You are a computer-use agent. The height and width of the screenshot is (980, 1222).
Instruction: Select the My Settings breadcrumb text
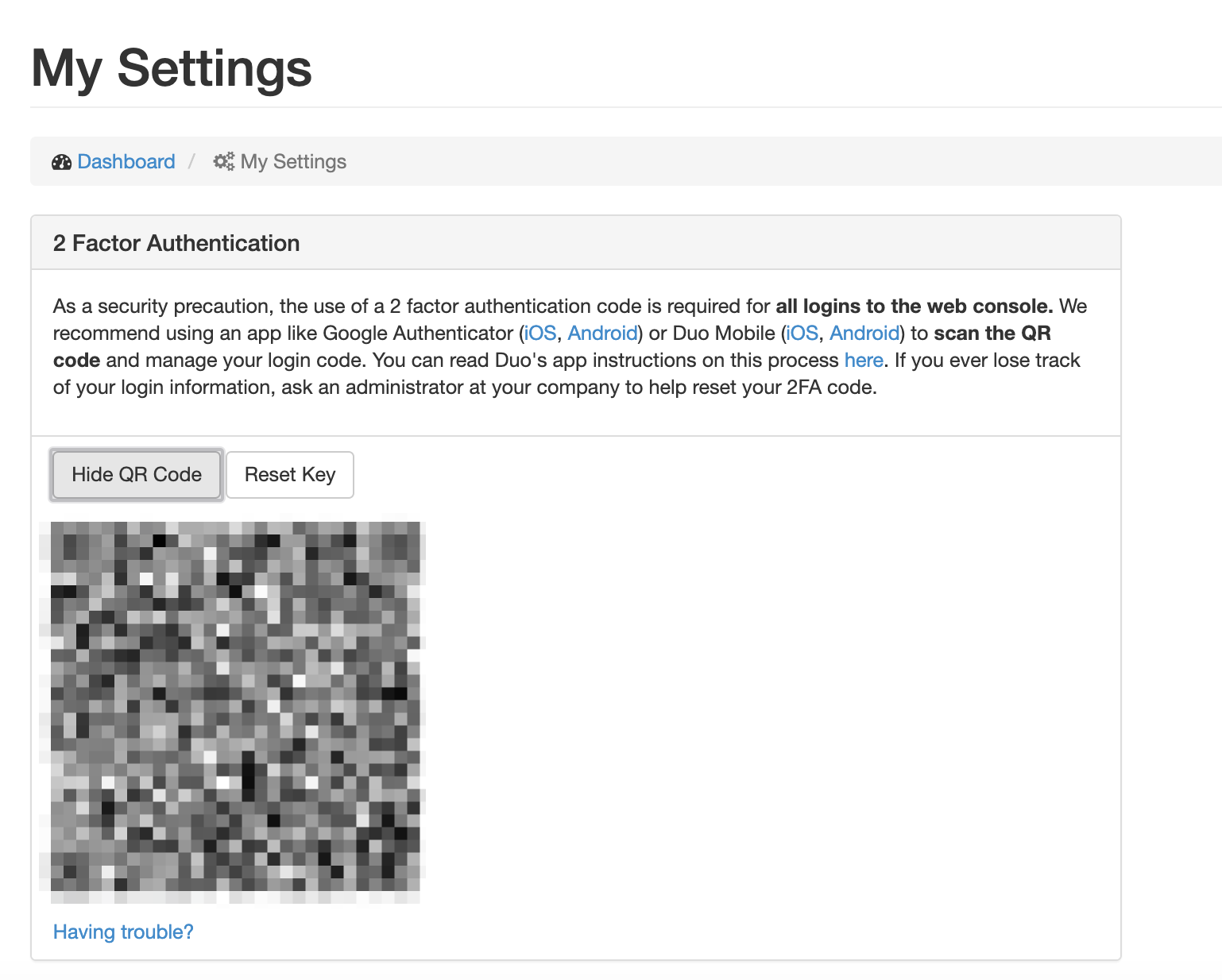[293, 162]
